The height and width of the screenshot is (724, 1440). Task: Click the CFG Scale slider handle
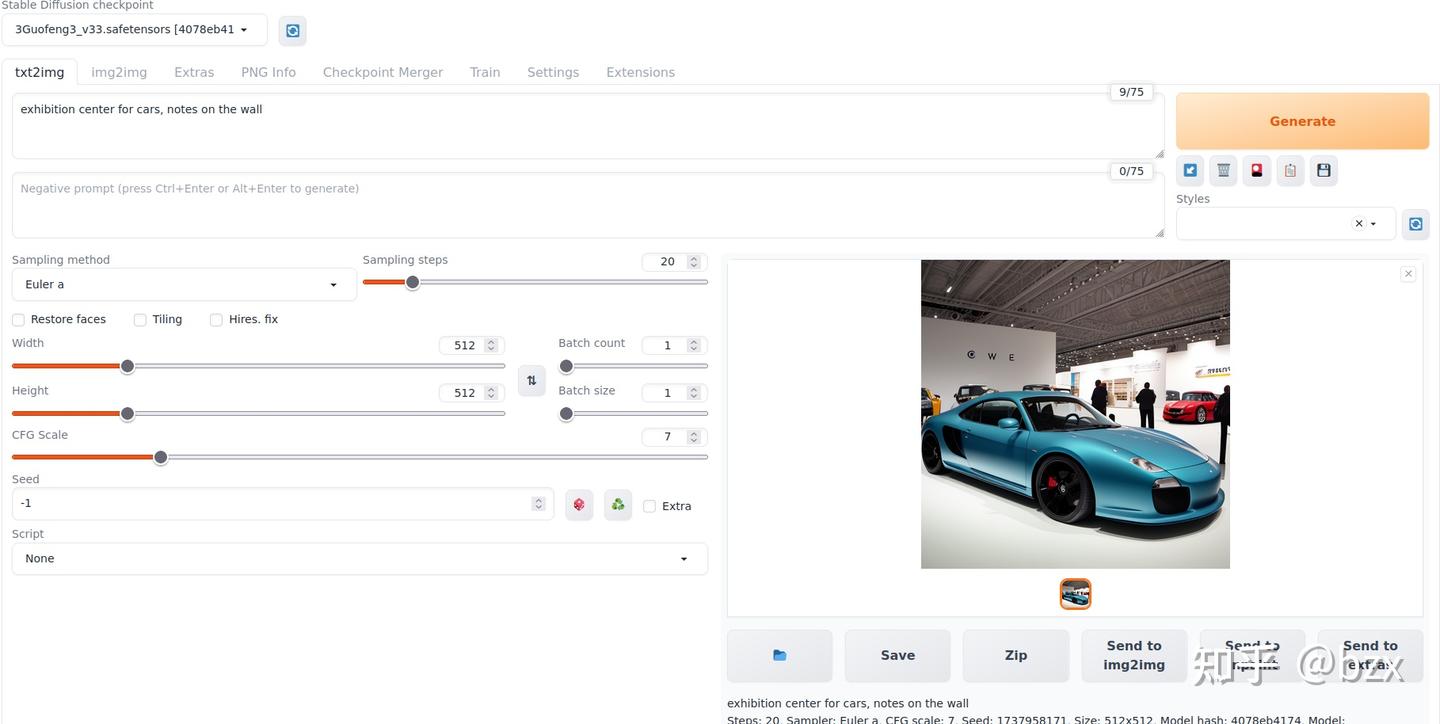[160, 457]
